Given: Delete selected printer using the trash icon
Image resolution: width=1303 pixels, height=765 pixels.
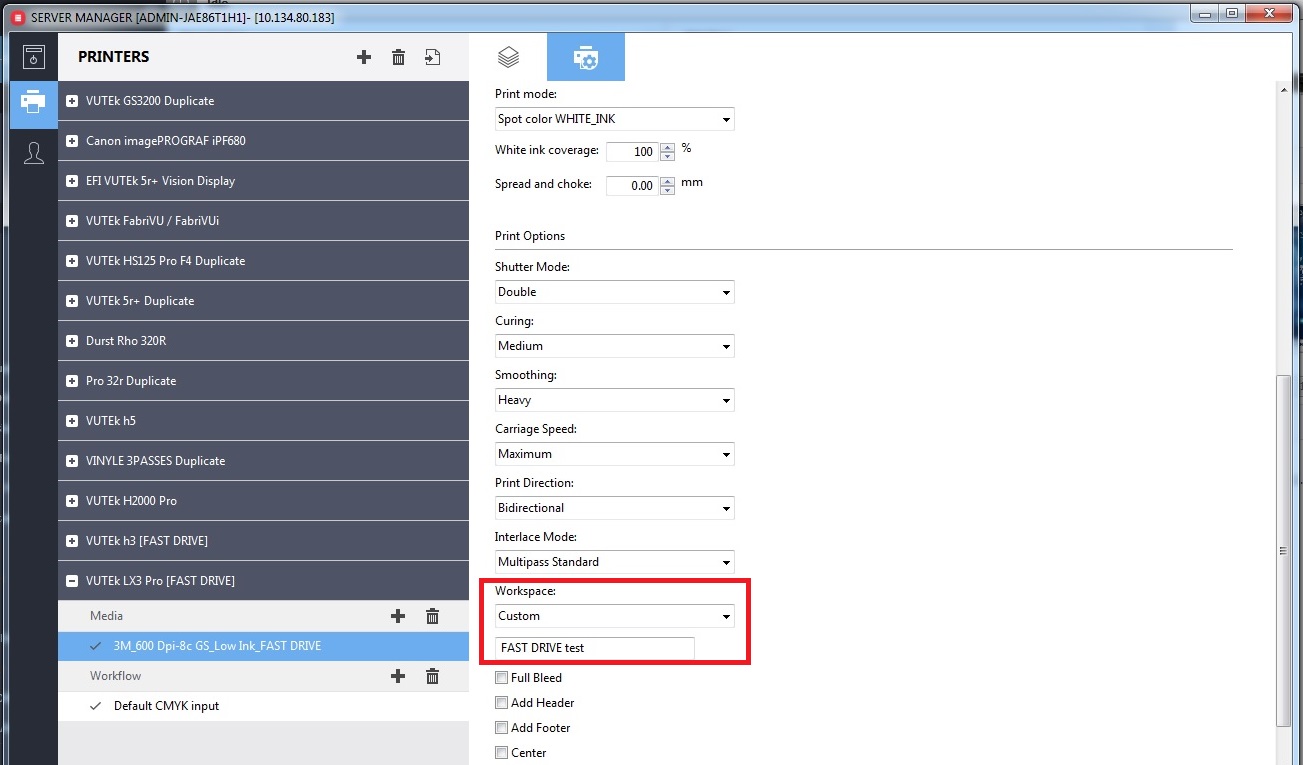Looking at the screenshot, I should click(x=398, y=57).
